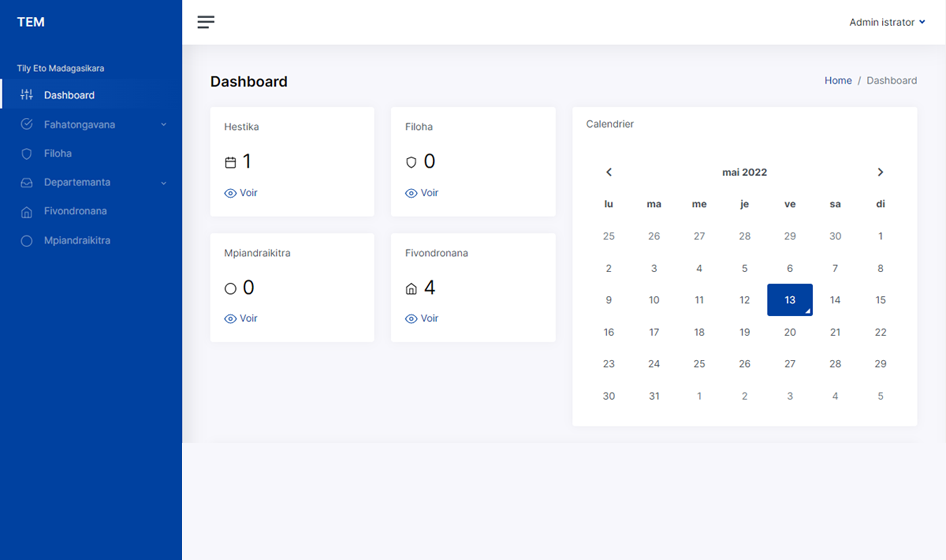Go to next month in calendar
Viewport: 946px width, 560px height.
pos(880,172)
